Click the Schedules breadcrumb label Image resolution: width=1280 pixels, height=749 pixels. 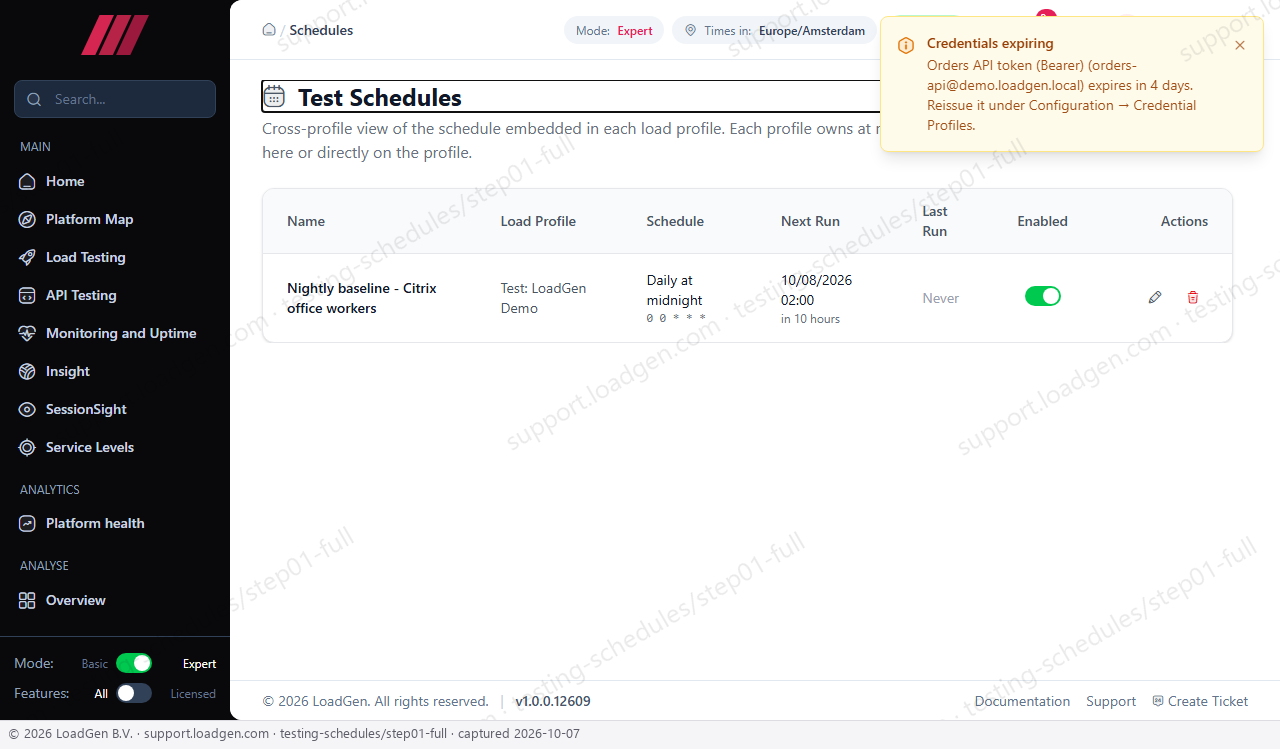[x=321, y=30]
